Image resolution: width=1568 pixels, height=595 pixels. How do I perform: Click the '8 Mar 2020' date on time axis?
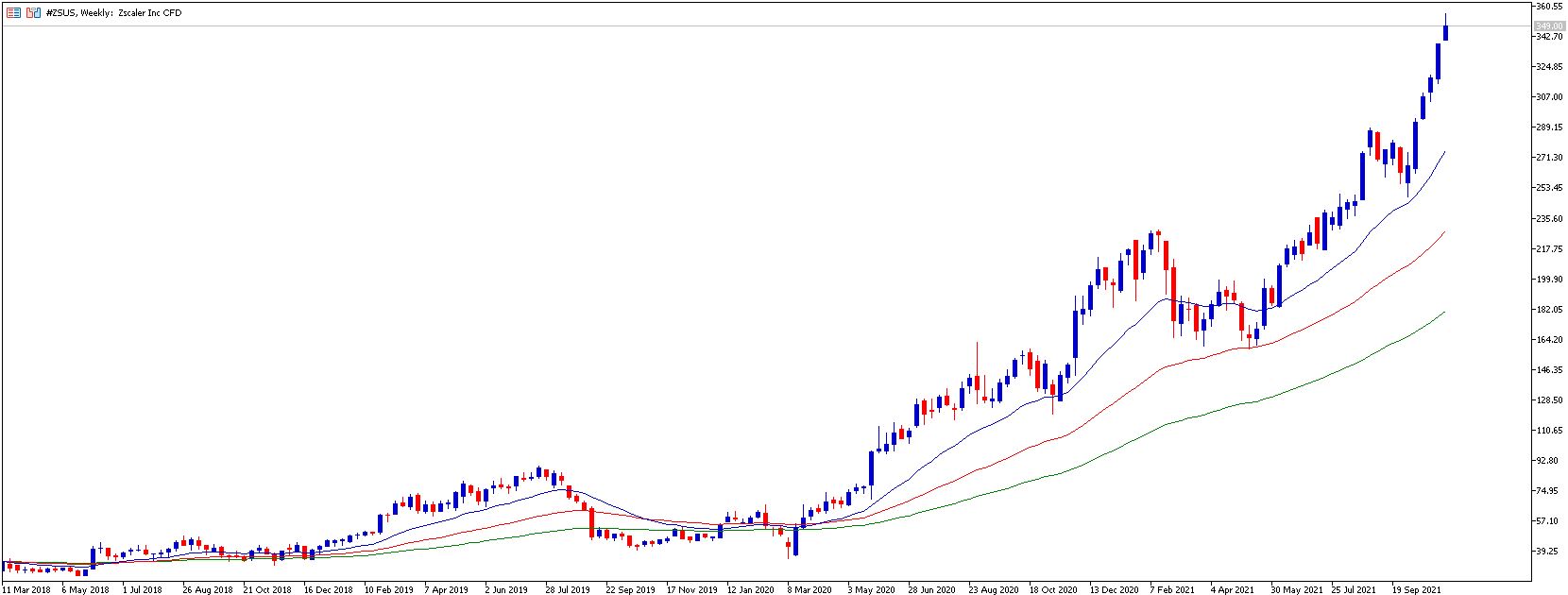click(x=810, y=589)
